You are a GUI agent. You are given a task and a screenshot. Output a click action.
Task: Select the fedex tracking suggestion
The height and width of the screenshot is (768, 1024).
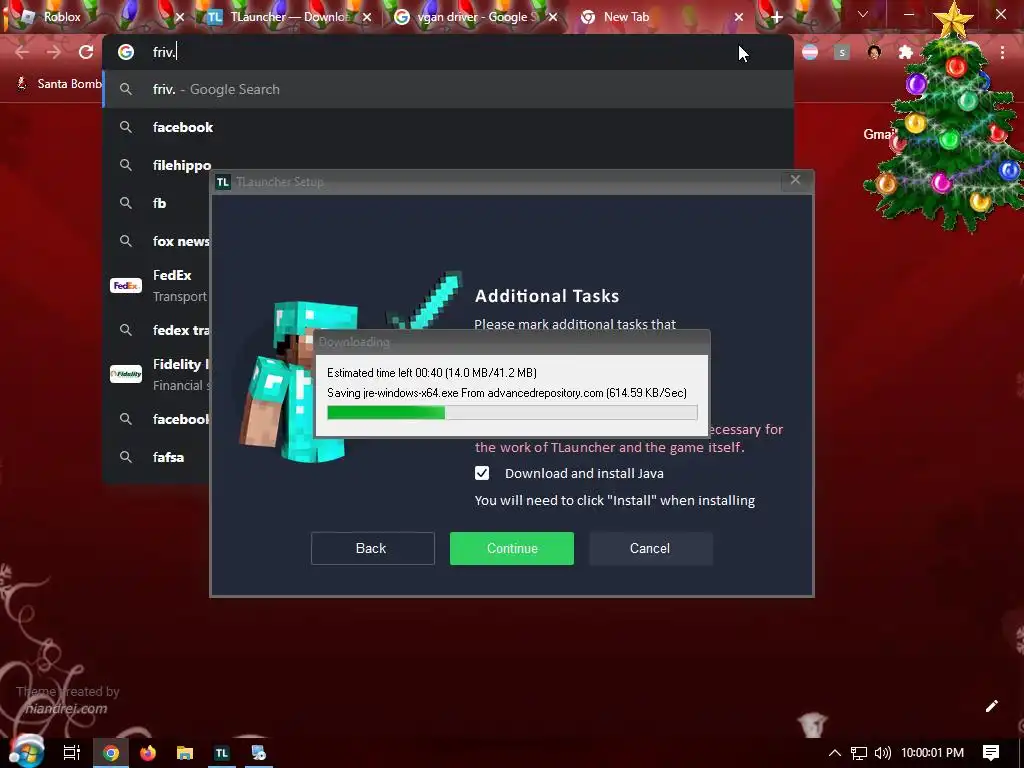point(158,330)
